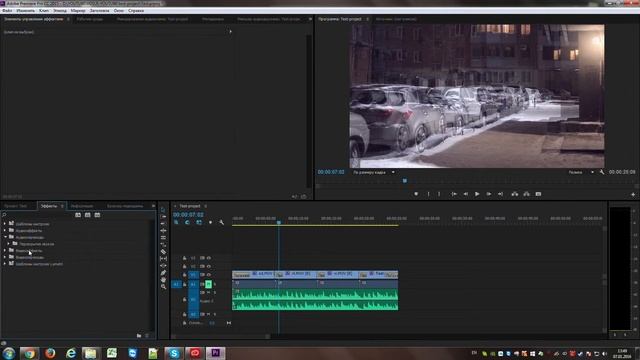Filter 32-bit color effects icon
640x360 pixels.
click(88, 215)
